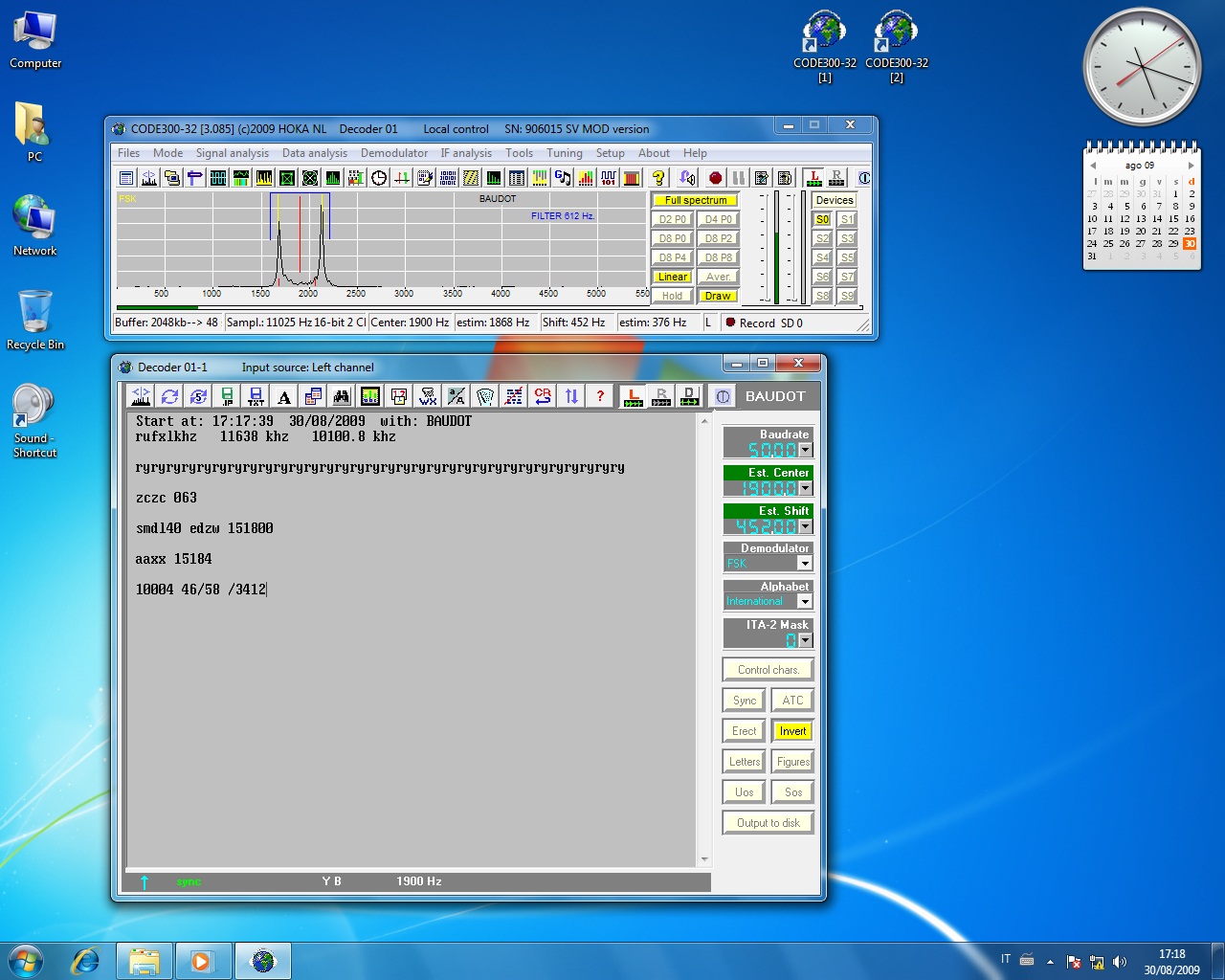Viewport: 1225px width, 980px height.
Task: Open the Alphabet International dropdown
Action: [805, 602]
